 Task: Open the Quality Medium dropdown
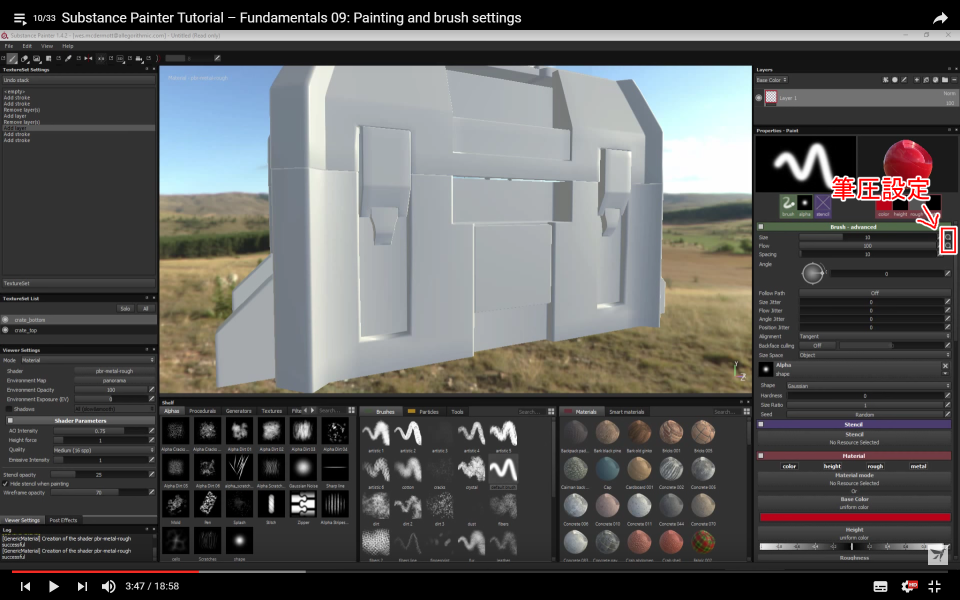tap(104, 449)
